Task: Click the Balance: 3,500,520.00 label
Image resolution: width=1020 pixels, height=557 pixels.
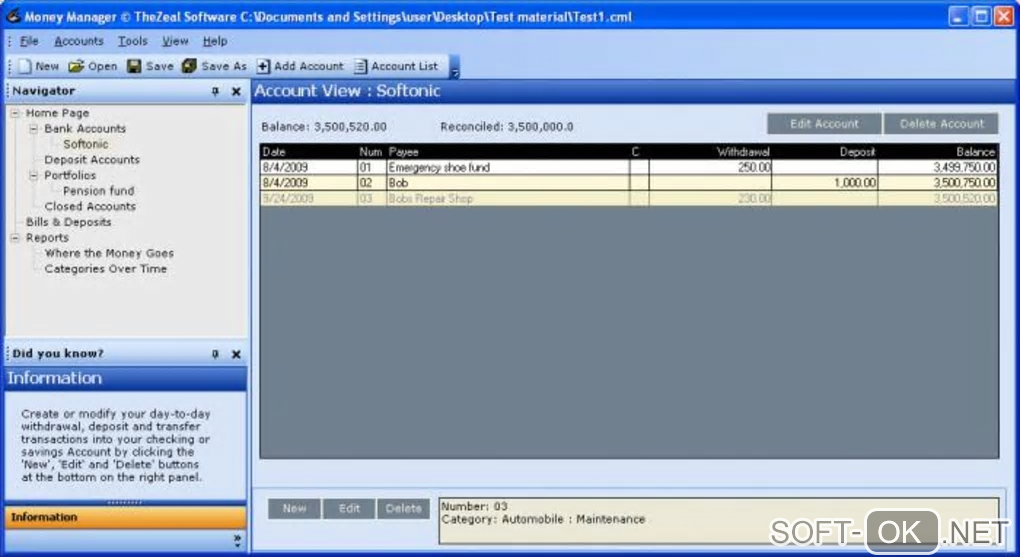Action: [324, 127]
